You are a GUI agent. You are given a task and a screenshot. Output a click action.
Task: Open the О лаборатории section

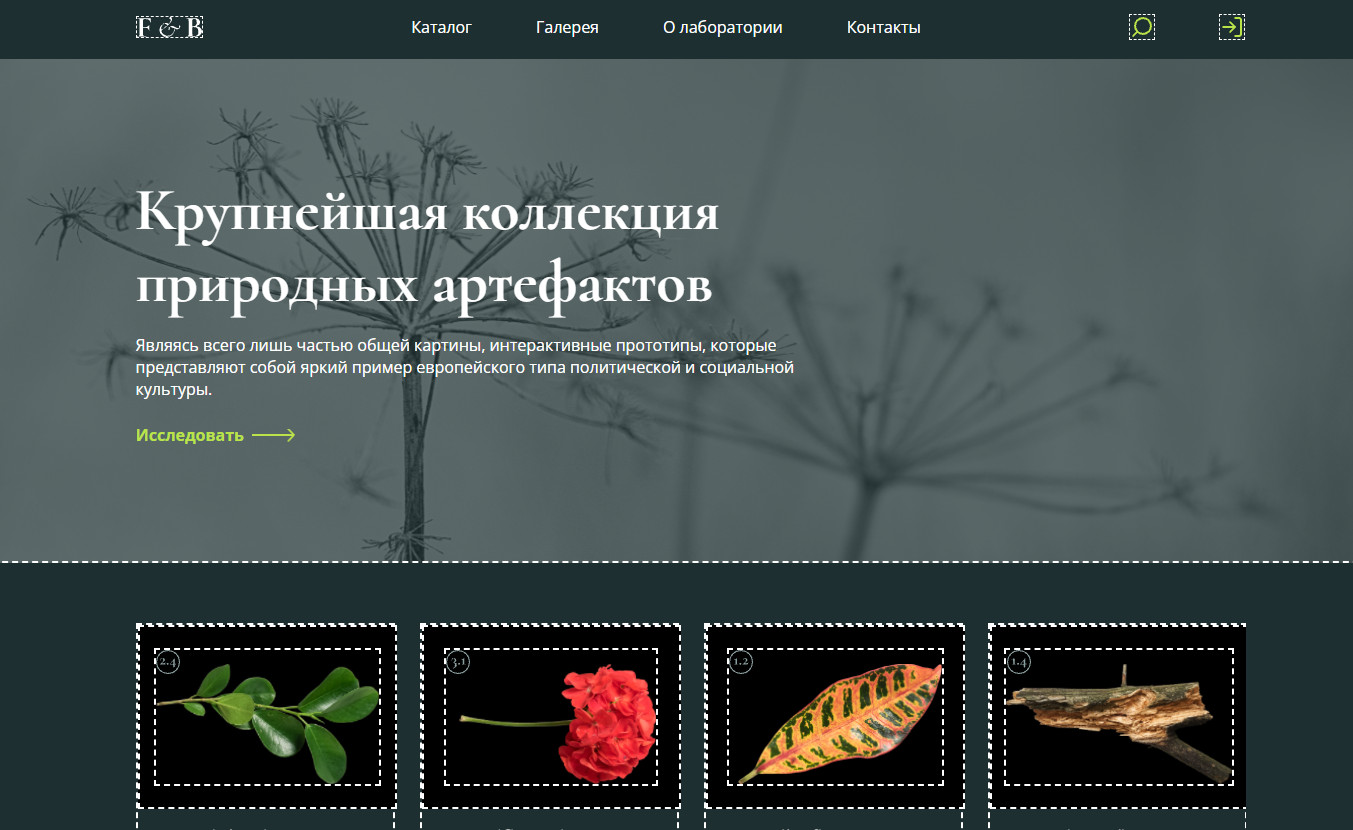pos(723,28)
